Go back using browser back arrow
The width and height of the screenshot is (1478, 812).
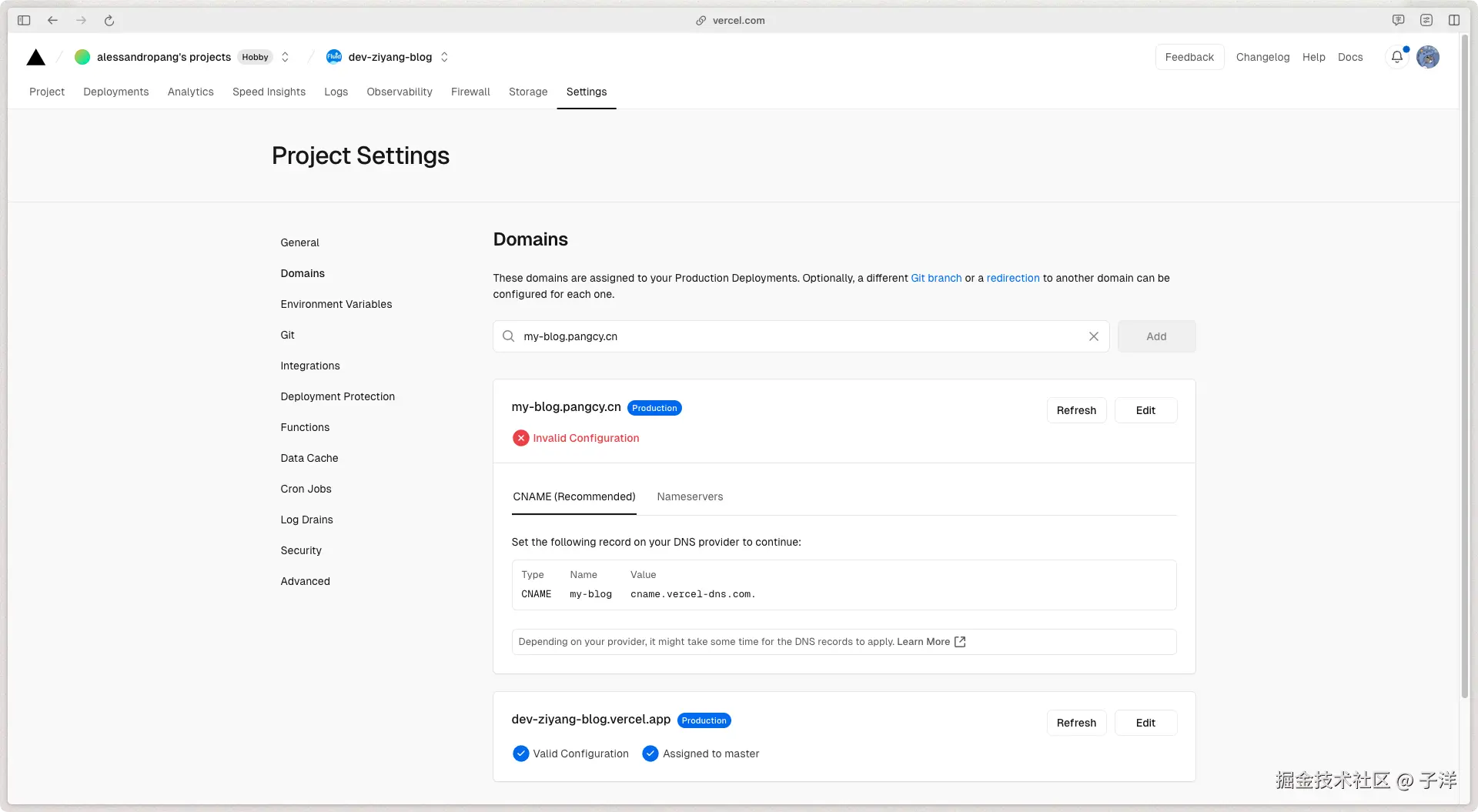click(x=52, y=21)
